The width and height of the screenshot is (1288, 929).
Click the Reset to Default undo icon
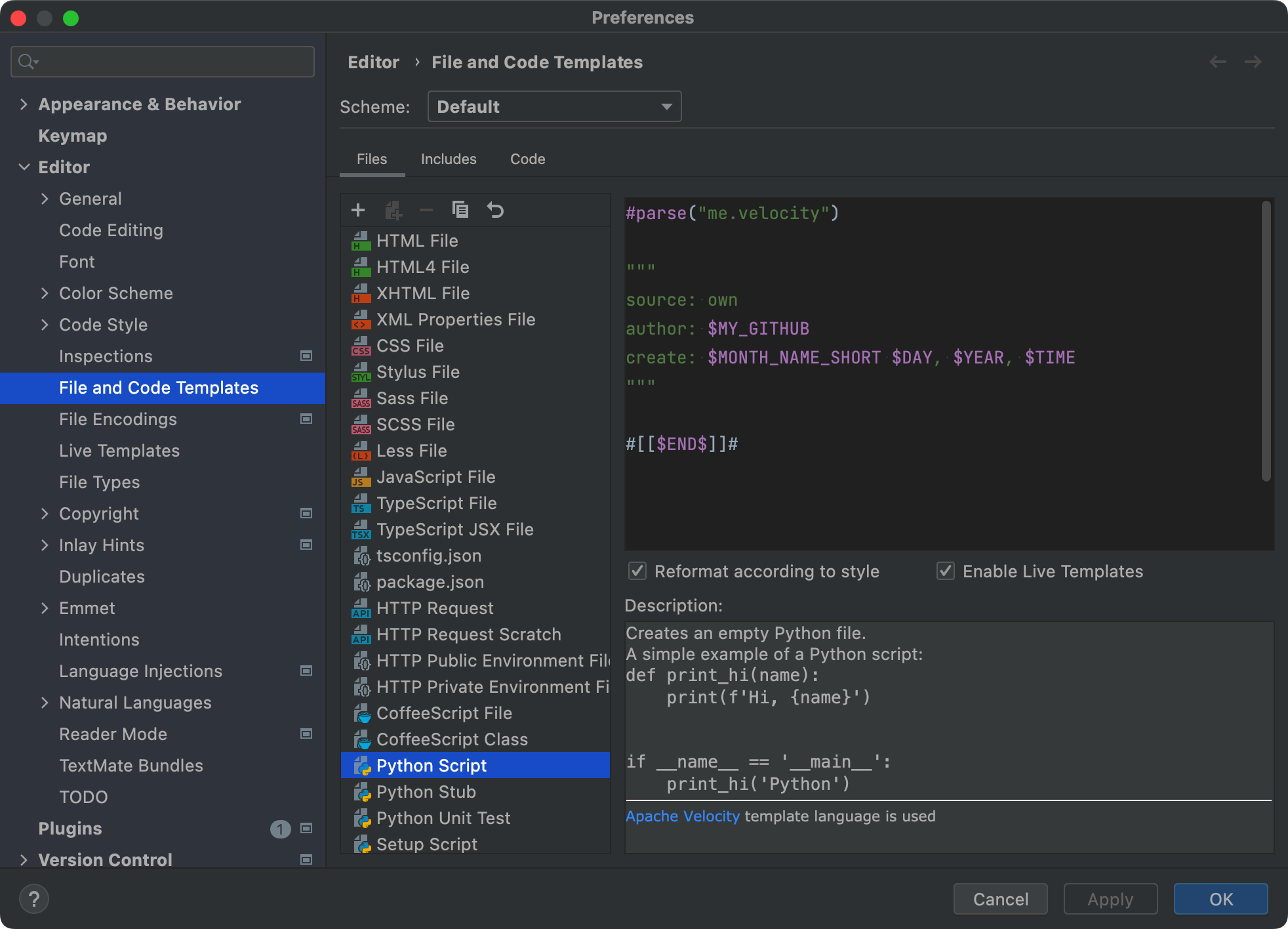point(495,210)
